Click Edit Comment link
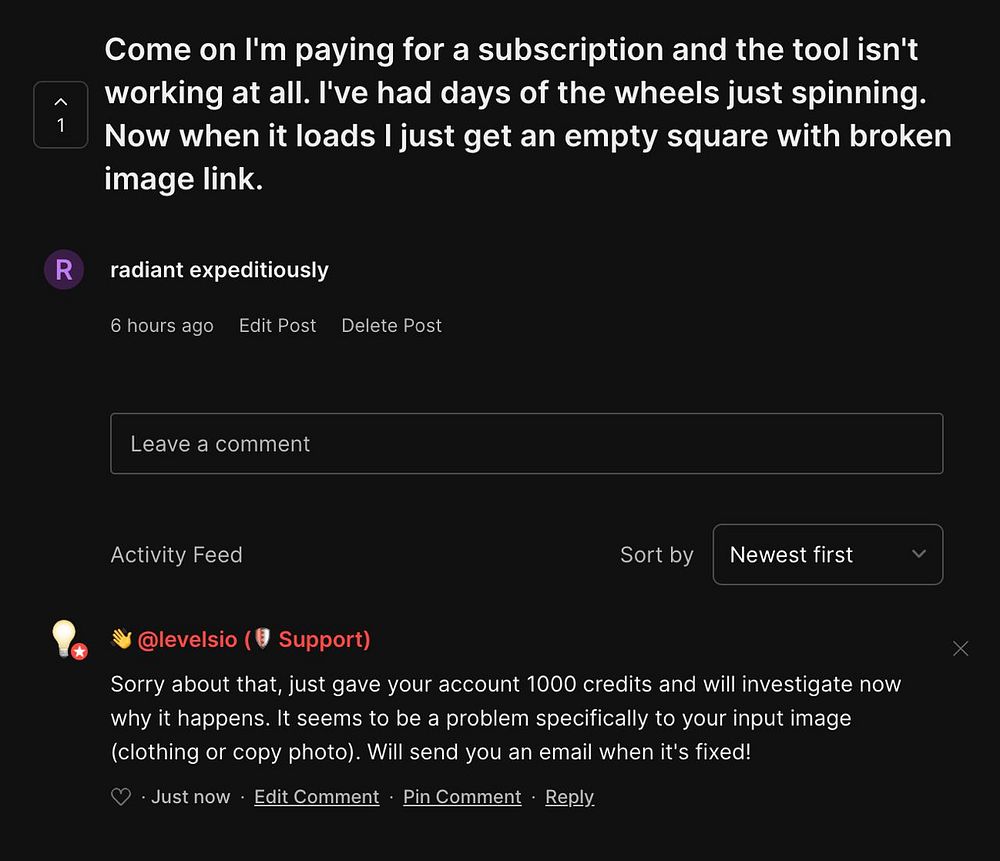 tap(316, 797)
